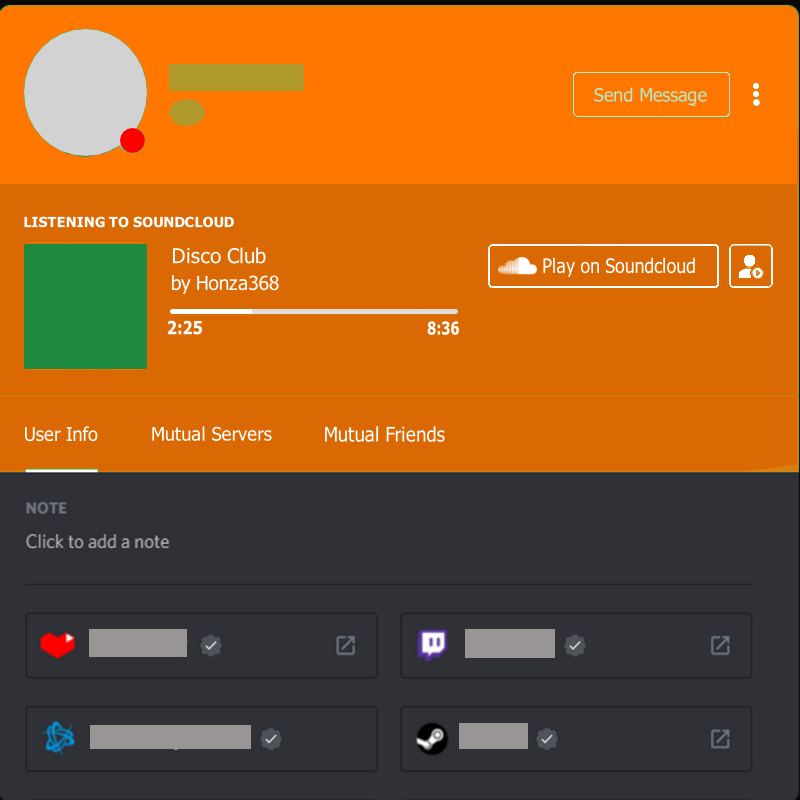800x800 pixels.
Task: Click the verified badge on Twitch connection
Action: (574, 646)
